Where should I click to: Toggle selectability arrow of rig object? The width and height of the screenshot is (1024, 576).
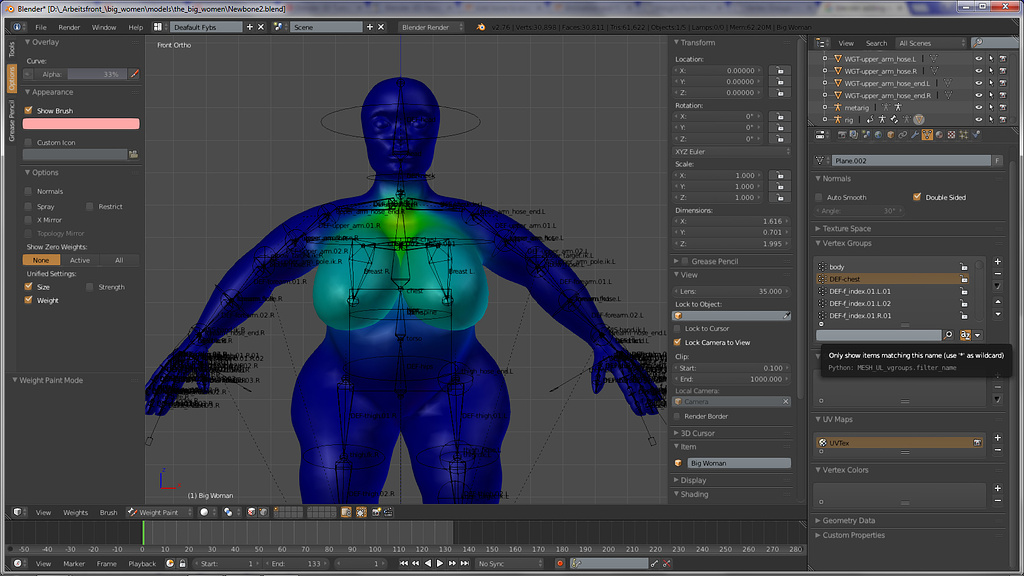pos(991,120)
